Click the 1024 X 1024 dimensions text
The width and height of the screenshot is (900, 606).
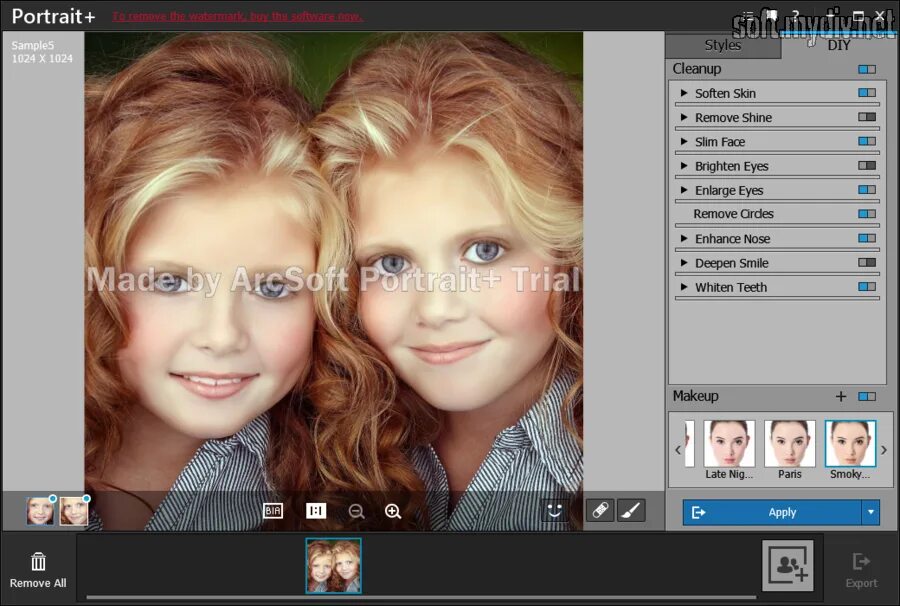42,59
